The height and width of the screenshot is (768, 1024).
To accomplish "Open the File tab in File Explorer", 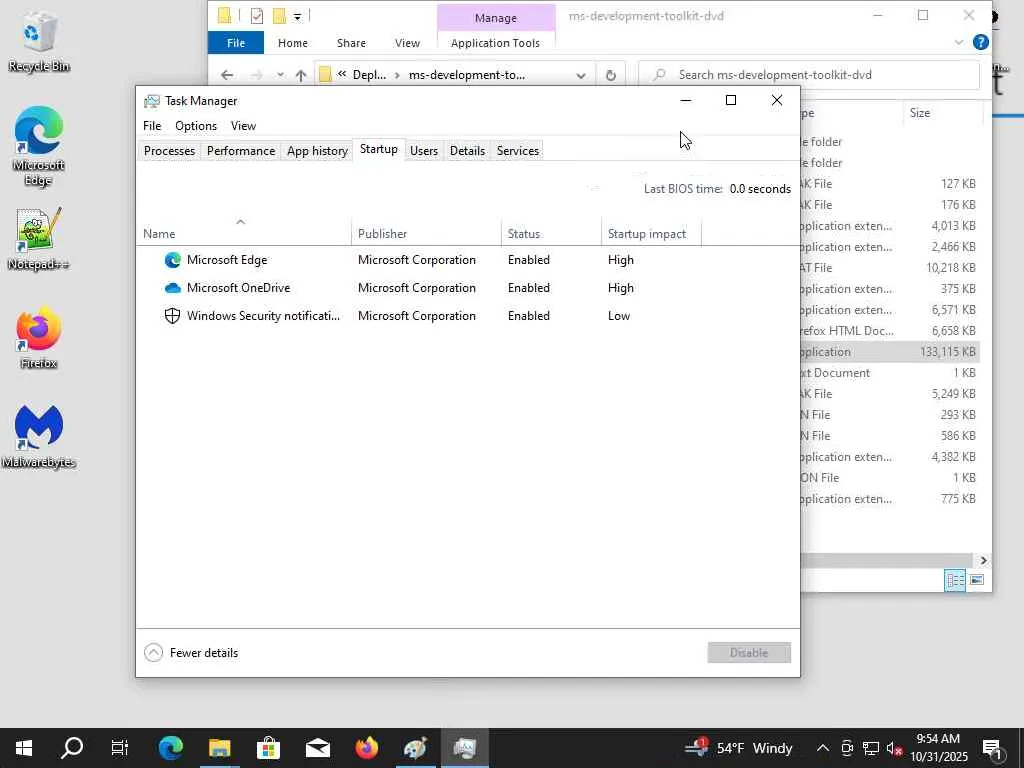I will [236, 43].
